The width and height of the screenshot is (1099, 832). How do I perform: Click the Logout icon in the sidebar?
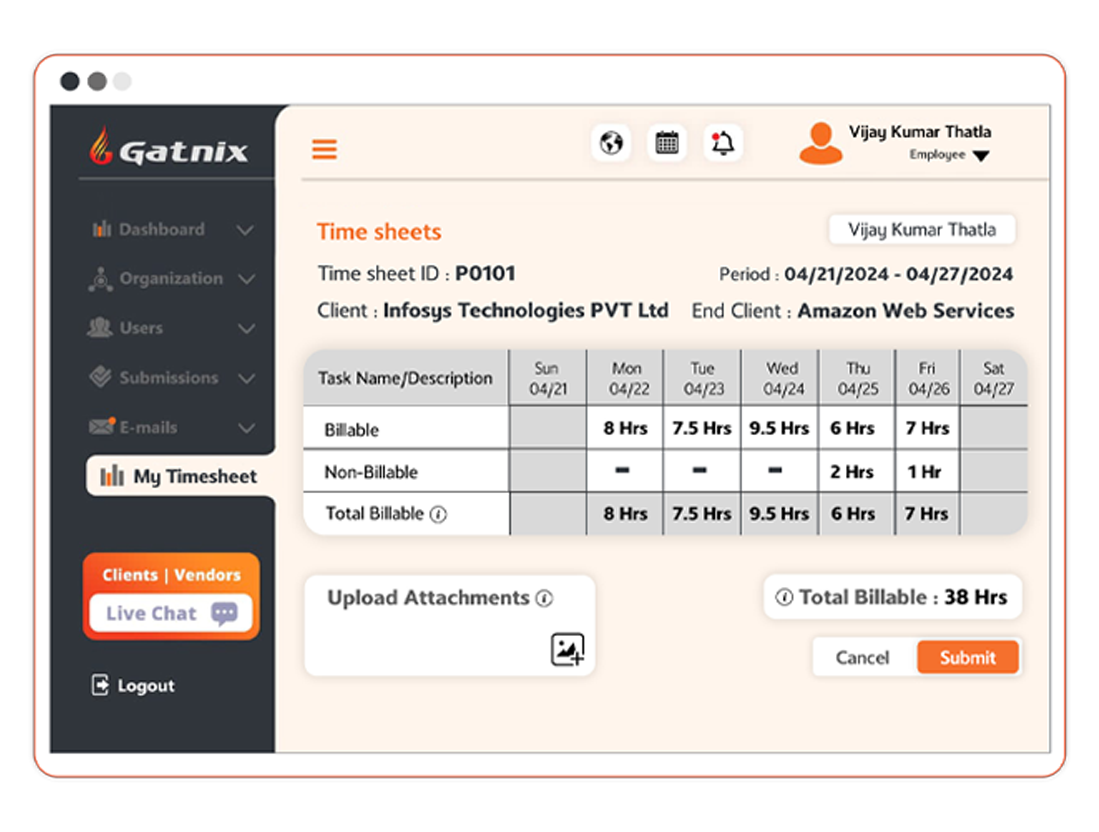(x=103, y=685)
